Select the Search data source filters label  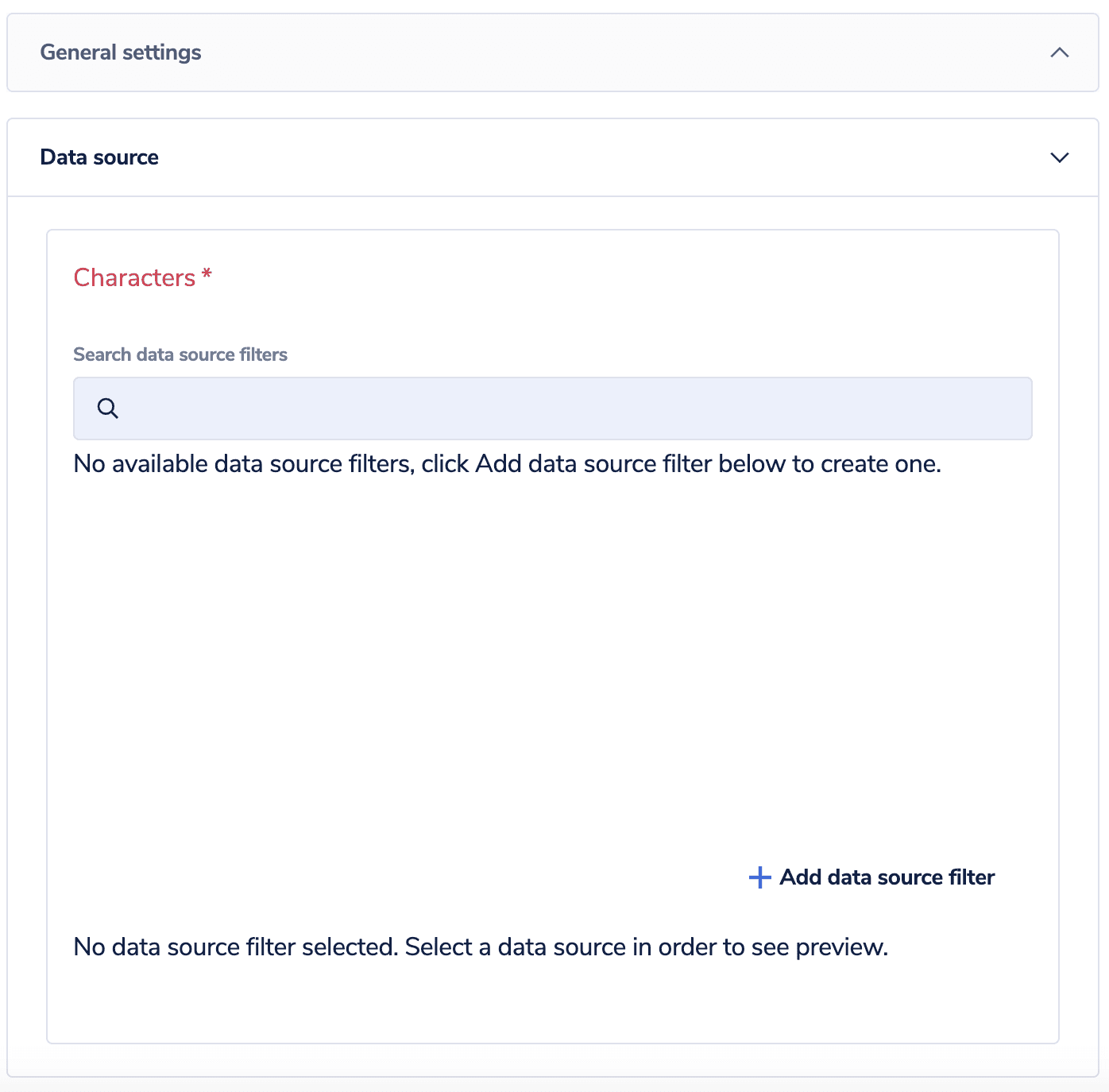pos(180,354)
